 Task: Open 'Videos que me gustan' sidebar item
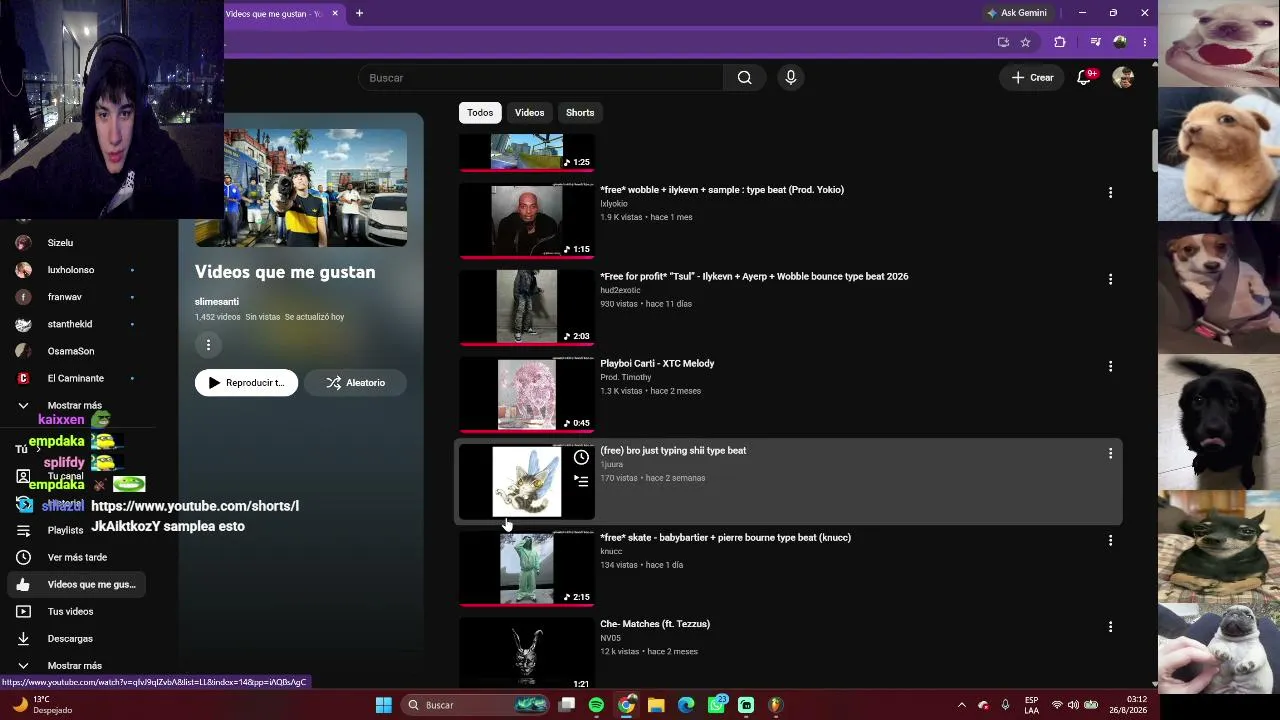[76, 584]
